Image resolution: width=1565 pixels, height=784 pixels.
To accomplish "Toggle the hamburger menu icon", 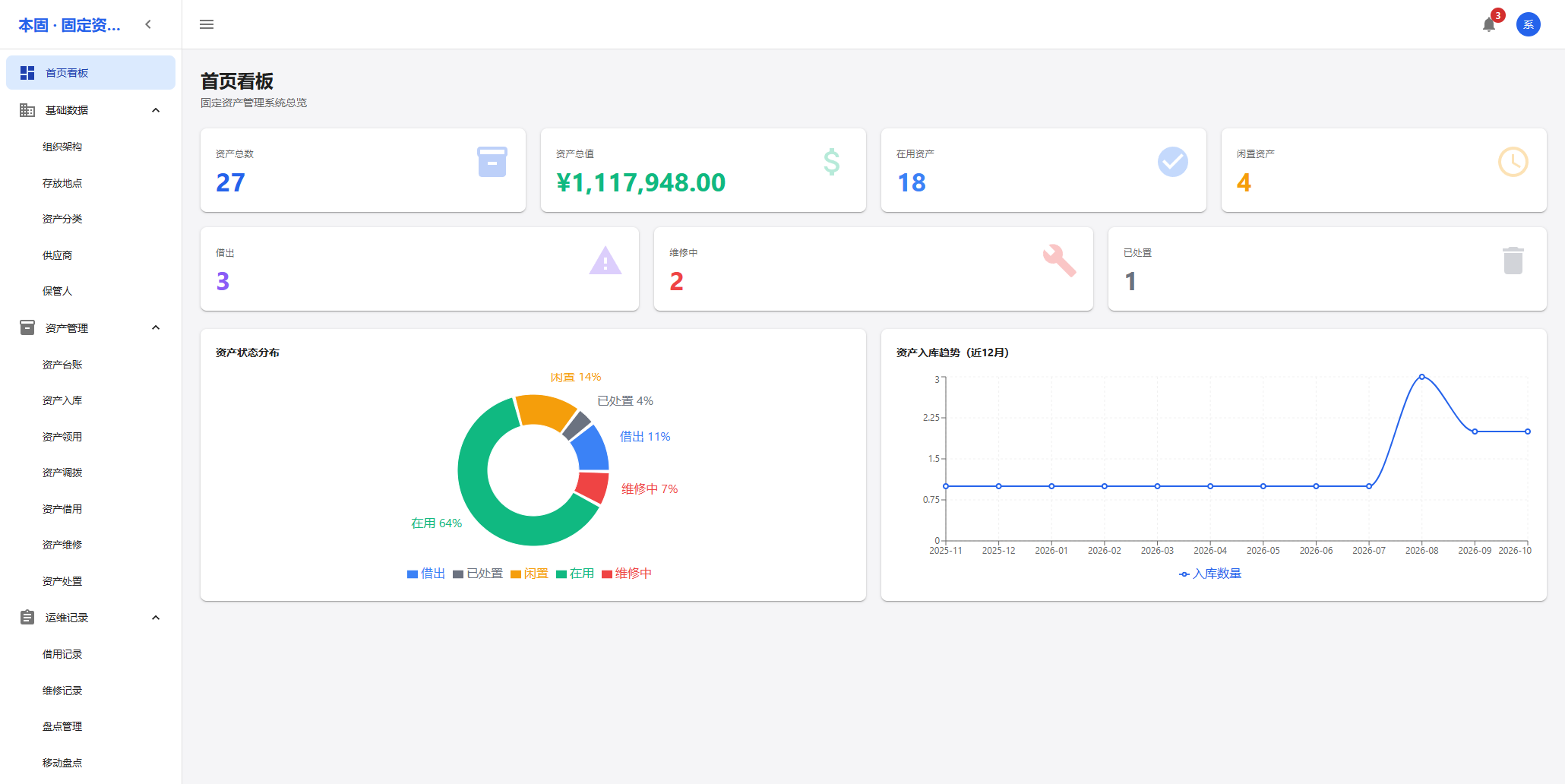I will coord(207,24).
